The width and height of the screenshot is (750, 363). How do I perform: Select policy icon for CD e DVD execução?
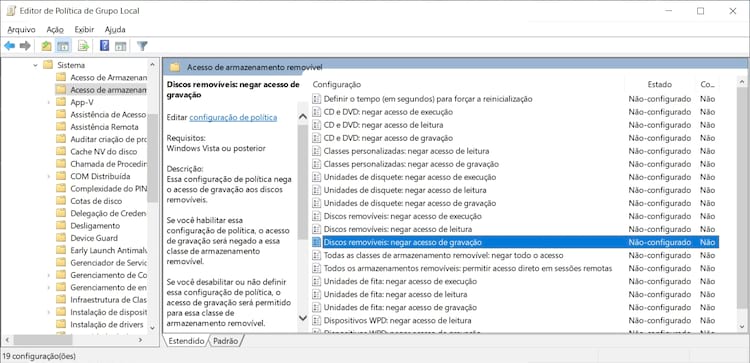[x=316, y=112]
